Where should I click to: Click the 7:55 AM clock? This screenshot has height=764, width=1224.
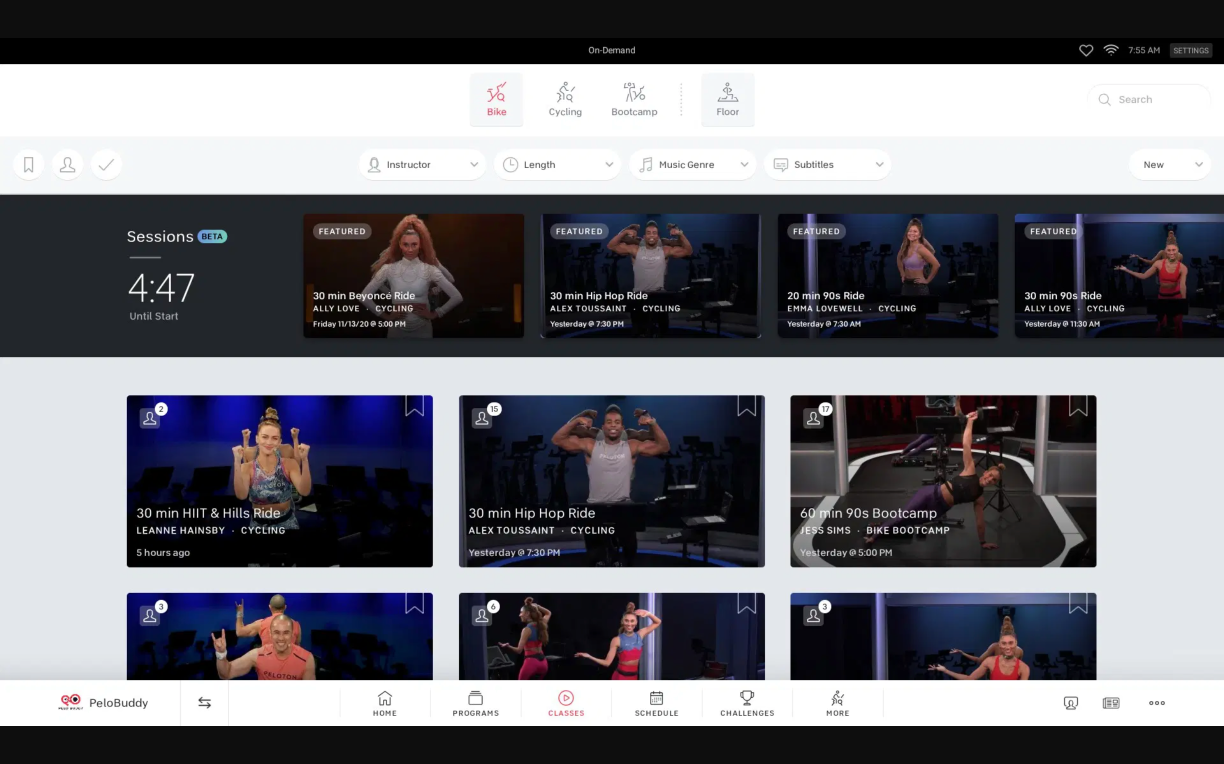[1144, 50]
